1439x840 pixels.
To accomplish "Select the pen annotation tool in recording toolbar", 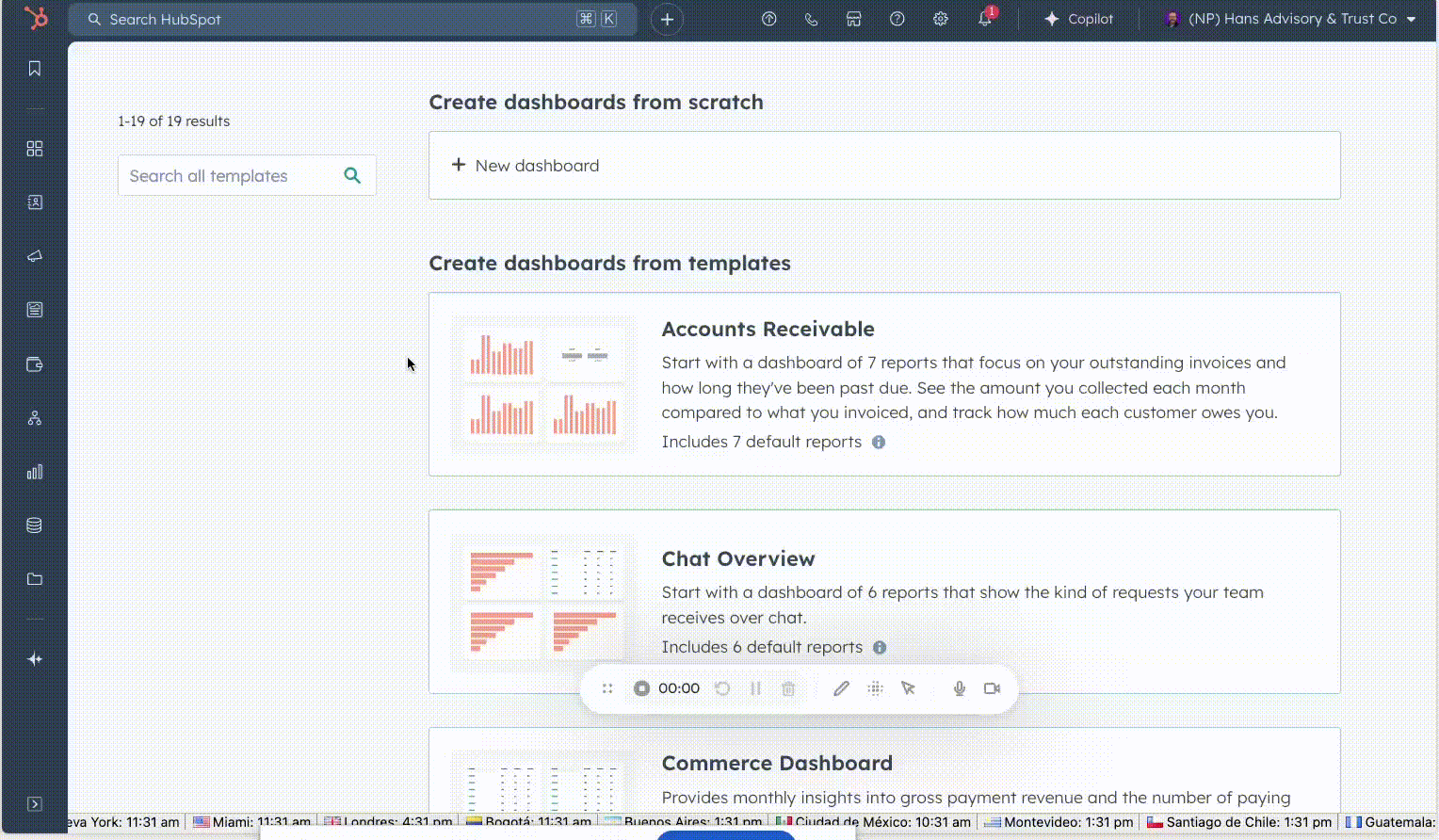I will click(x=841, y=688).
